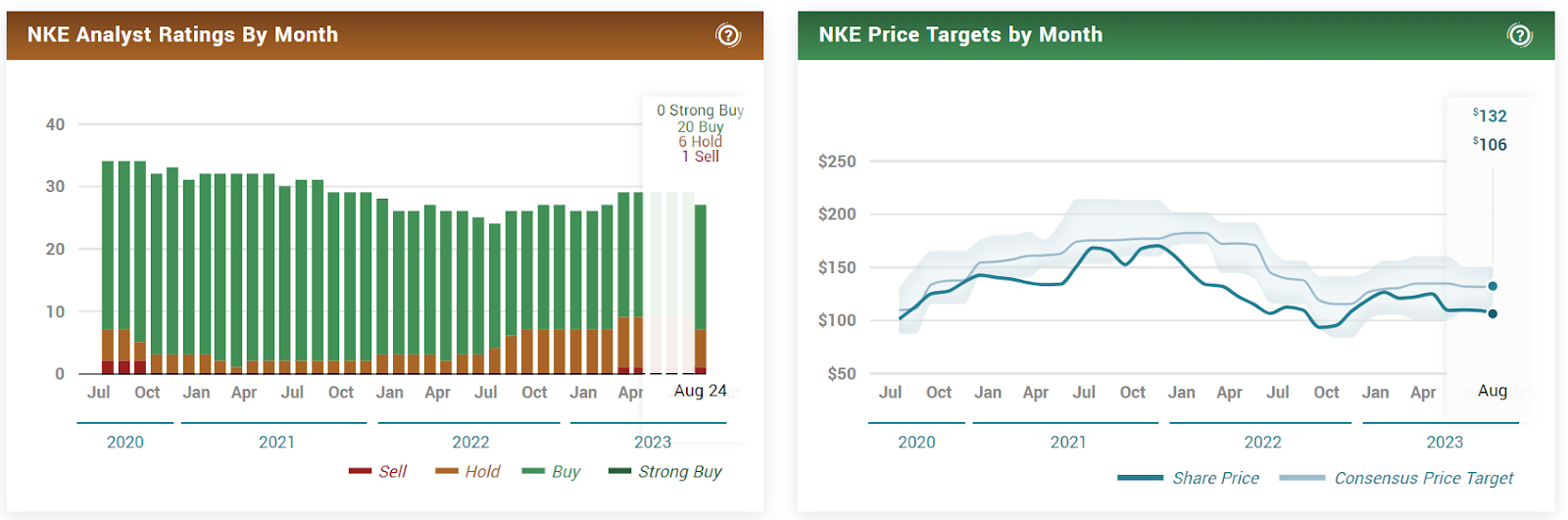Click the red Sell legend swatch
Screen dimensions: 1568x520
[x=360, y=472]
